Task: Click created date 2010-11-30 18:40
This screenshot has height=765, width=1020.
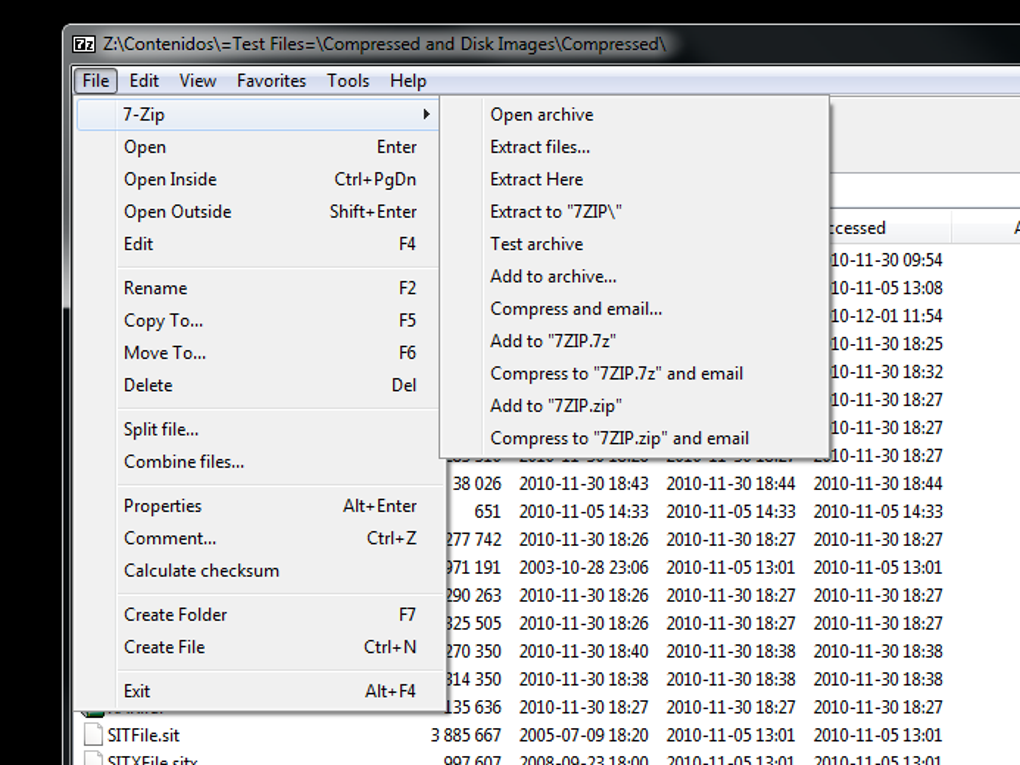Action: coord(584,651)
